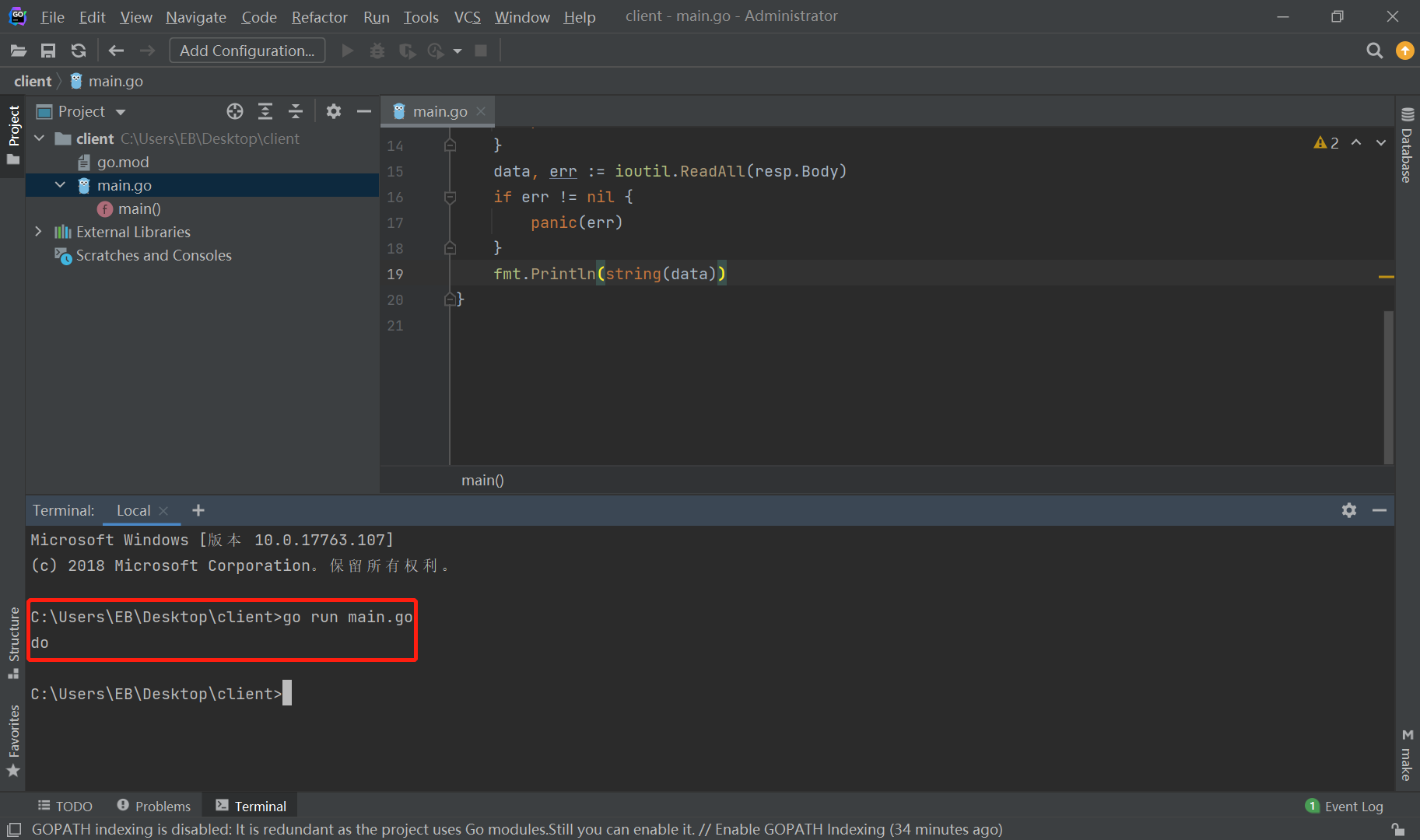Click the Stop square icon
Screen dimensions: 1420x840
[x=481, y=51]
